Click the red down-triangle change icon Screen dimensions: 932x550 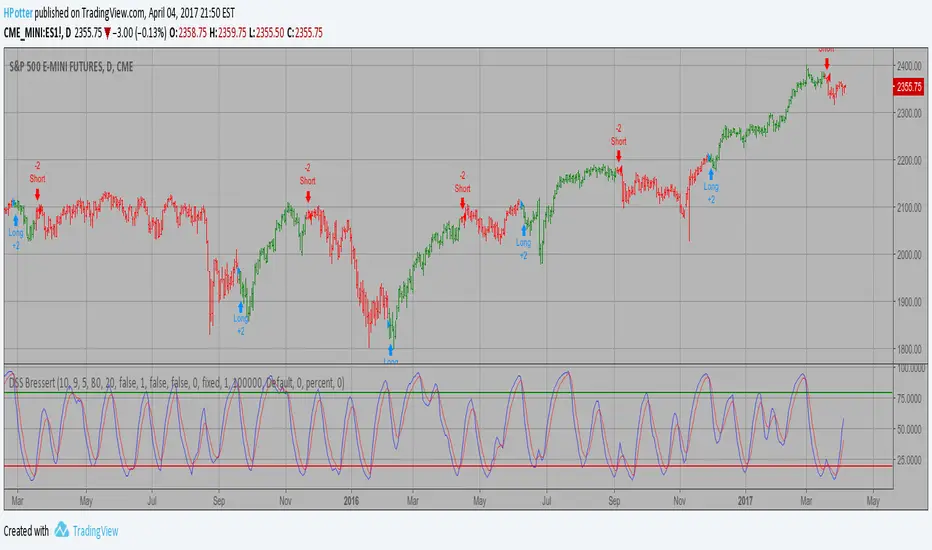click(x=107, y=33)
